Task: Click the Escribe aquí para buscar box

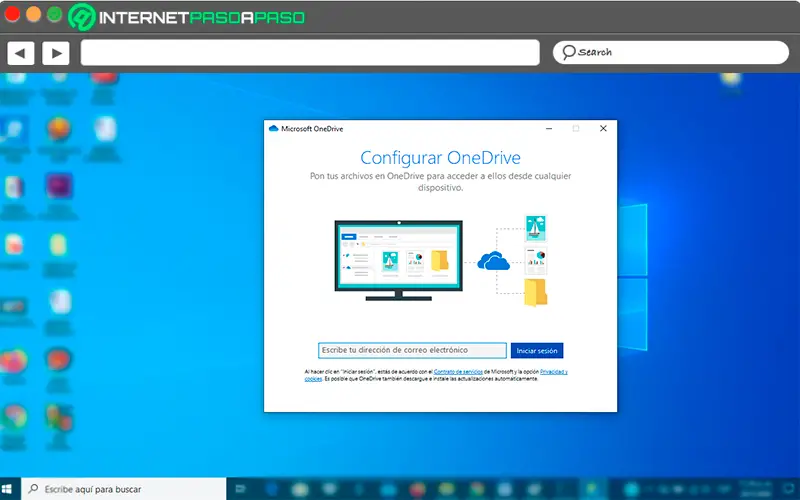Action: (x=123, y=489)
